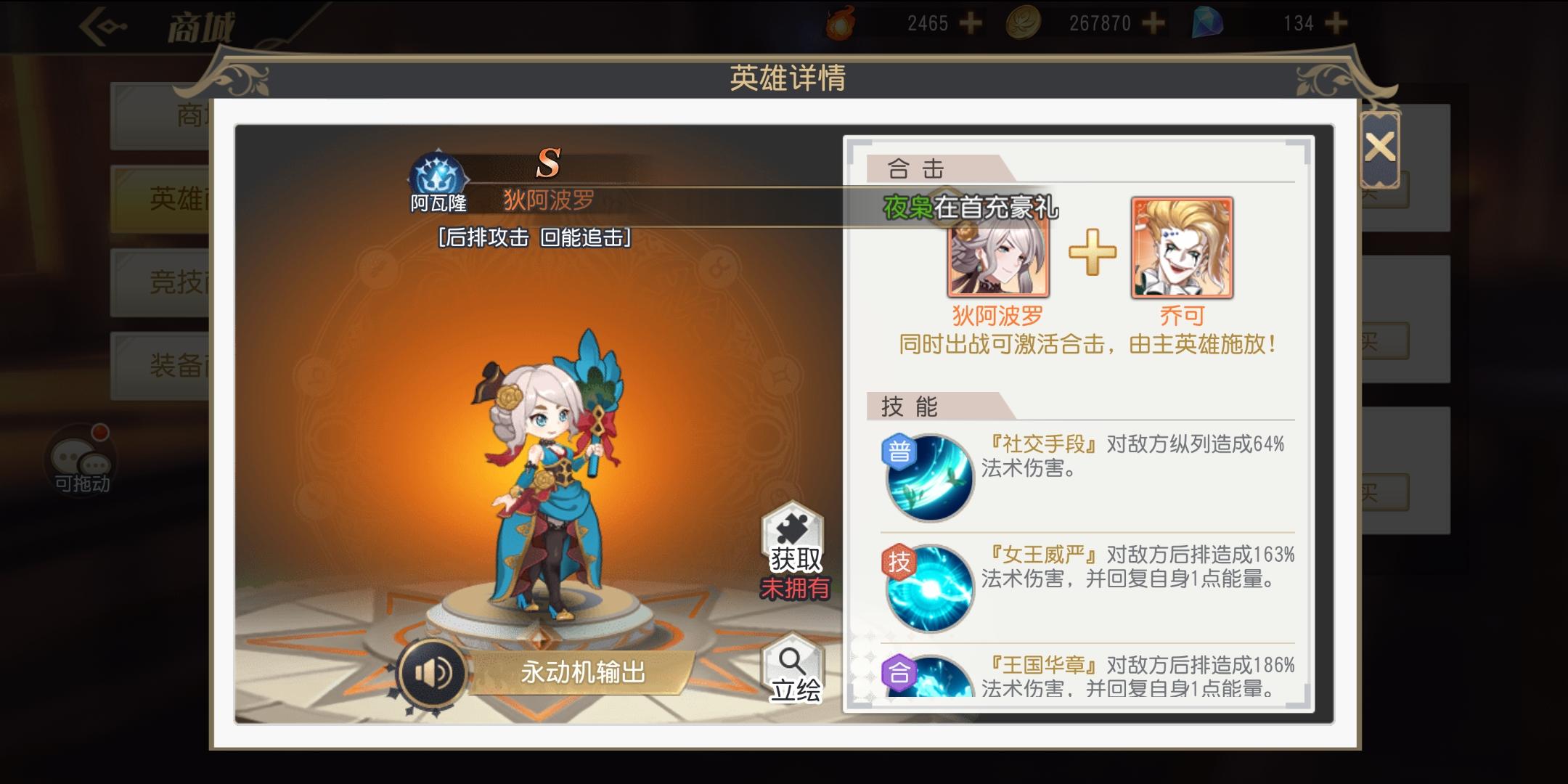The image size is (1568, 784).
Task: Click the S rank badge
Action: tap(548, 163)
